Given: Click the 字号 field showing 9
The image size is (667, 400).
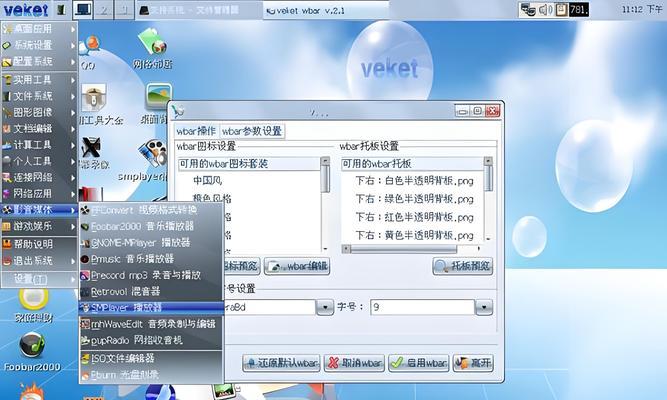Looking at the screenshot, I should click(422, 307).
